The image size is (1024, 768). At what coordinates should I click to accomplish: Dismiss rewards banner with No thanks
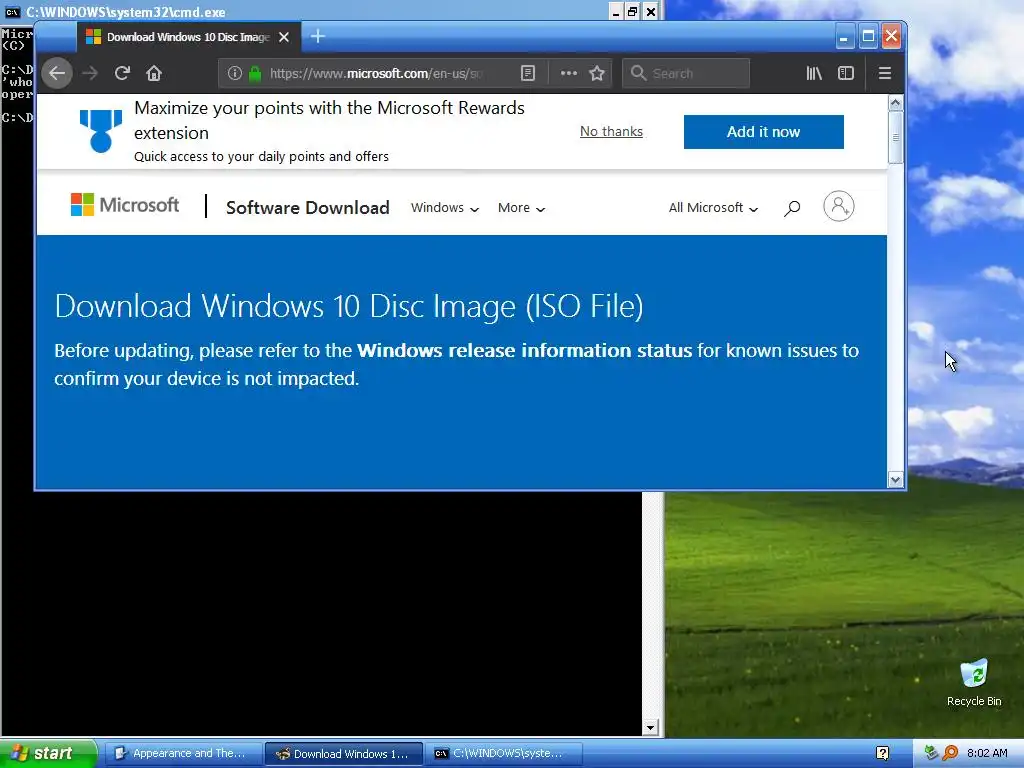[x=611, y=131]
